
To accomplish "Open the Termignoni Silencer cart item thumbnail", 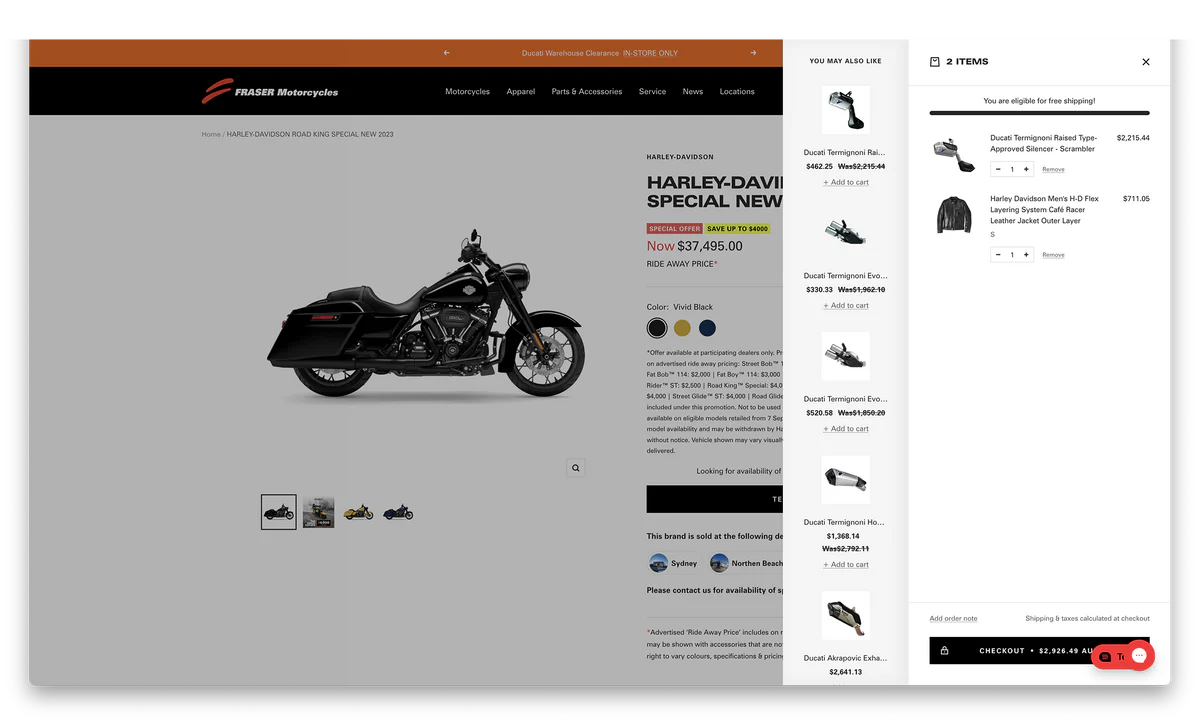I will (953, 155).
